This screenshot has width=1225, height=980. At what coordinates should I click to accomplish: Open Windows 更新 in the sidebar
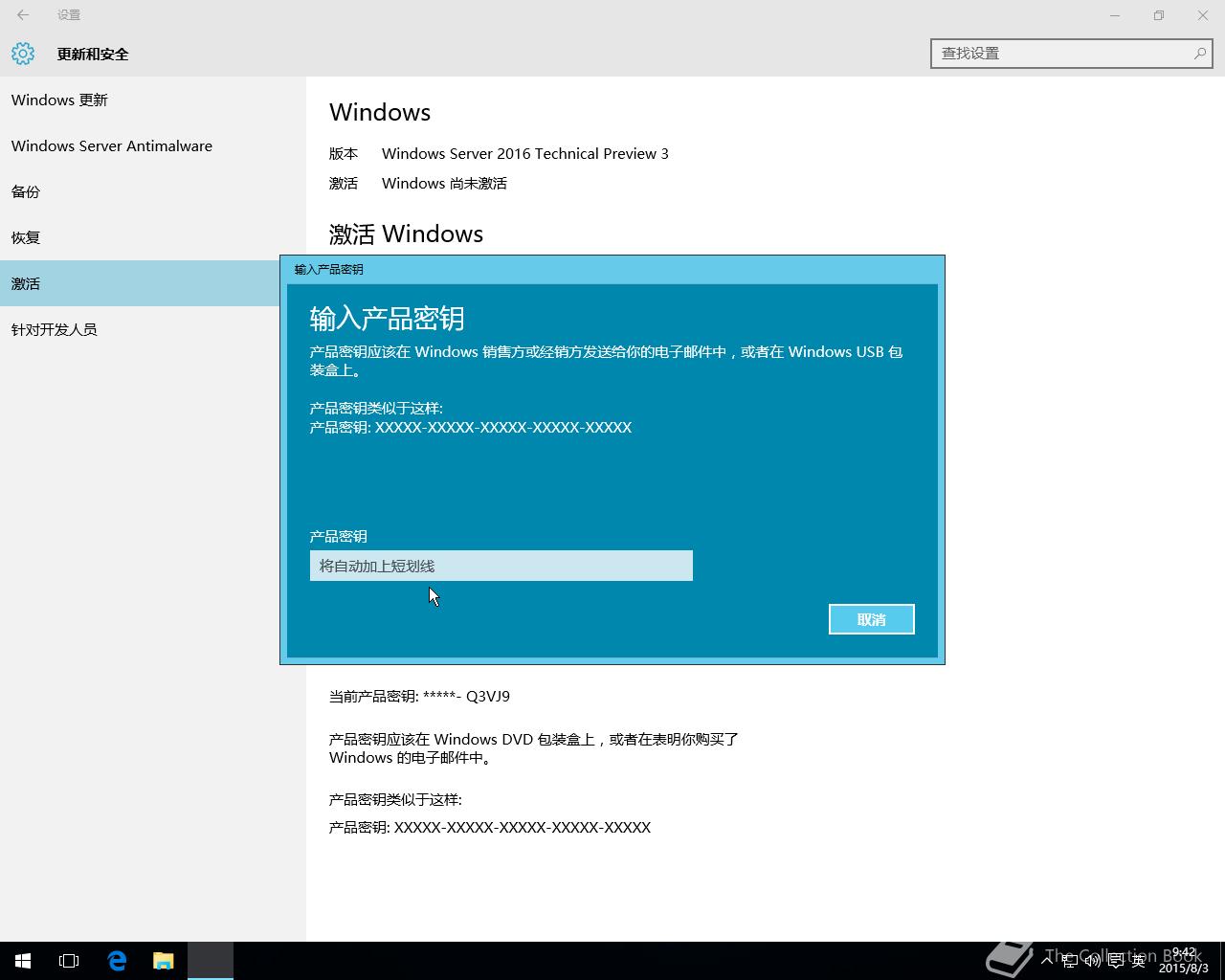point(153,100)
